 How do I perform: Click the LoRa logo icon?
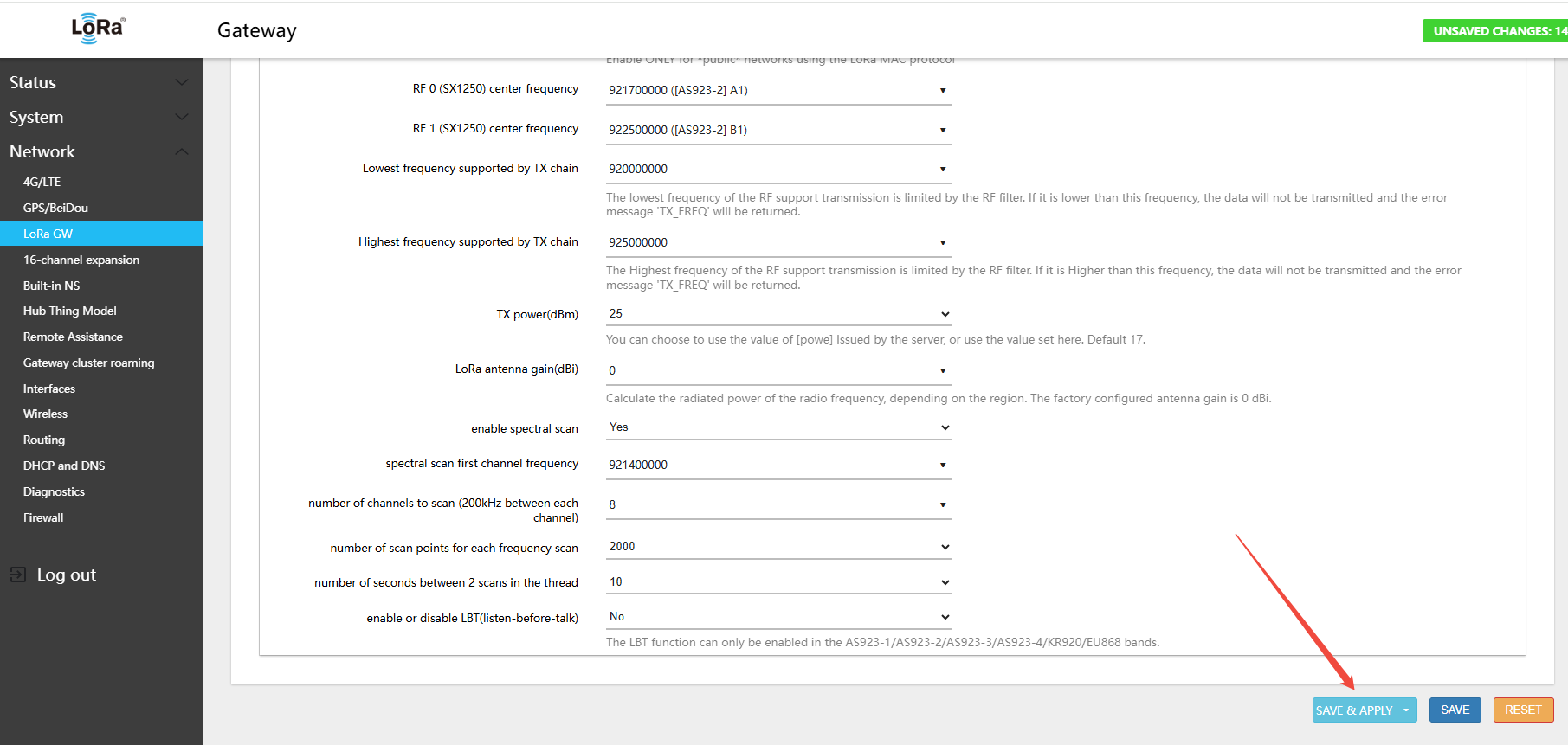click(98, 29)
